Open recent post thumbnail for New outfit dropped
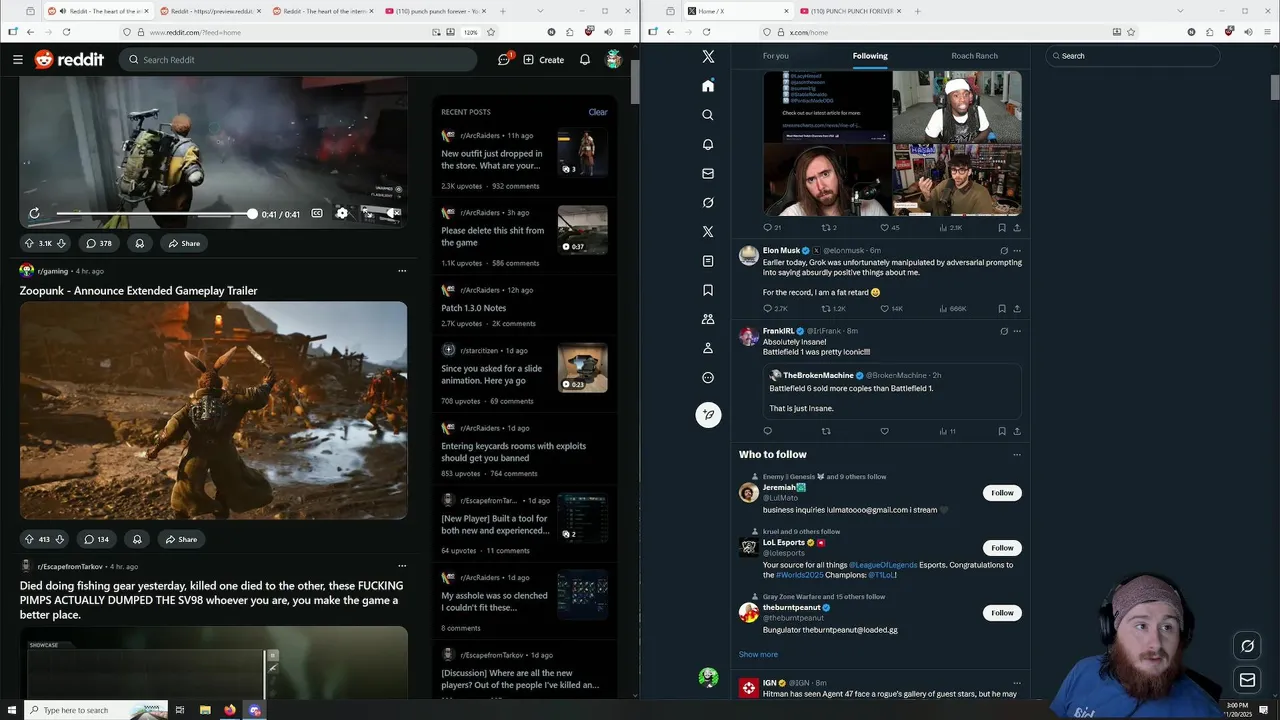Viewport: 1280px width, 720px height. coord(582,153)
